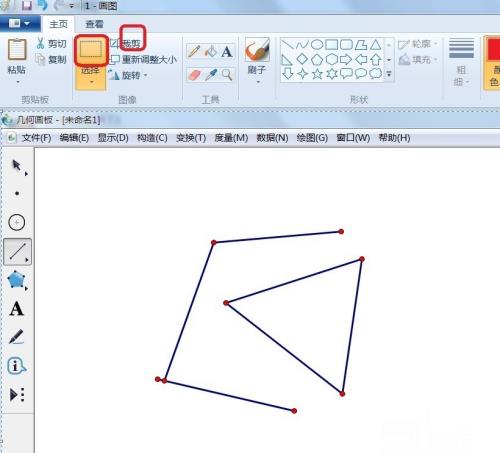500x453 pixels.
Task: Pick the curve shape
Action: [x=302, y=44]
